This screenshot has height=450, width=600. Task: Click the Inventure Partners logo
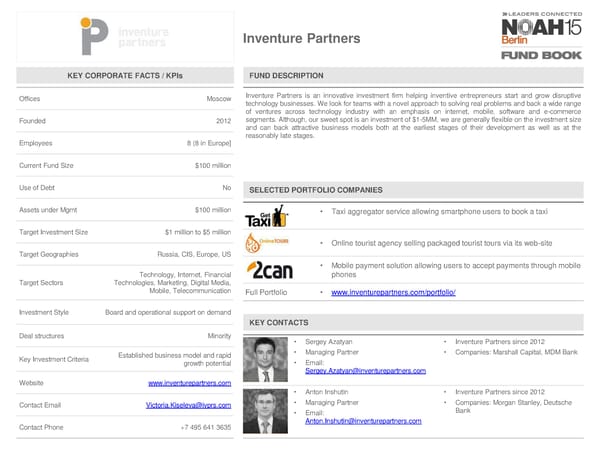[x=125, y=35]
